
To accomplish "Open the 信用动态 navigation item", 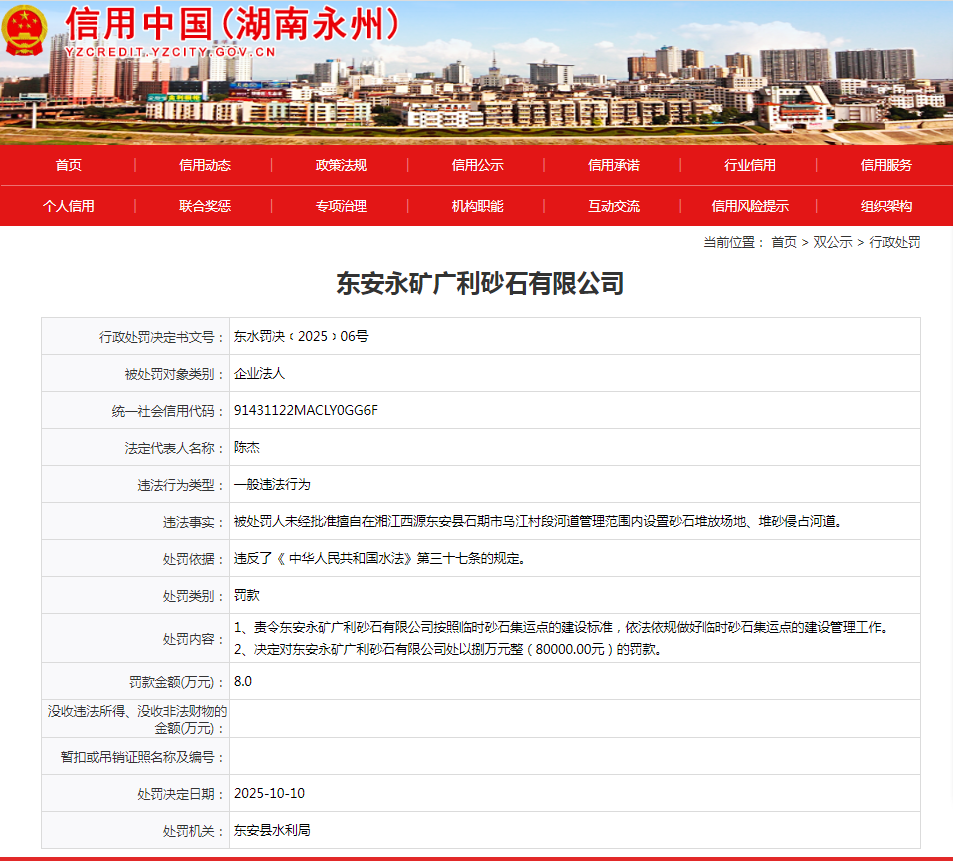I will [205, 165].
